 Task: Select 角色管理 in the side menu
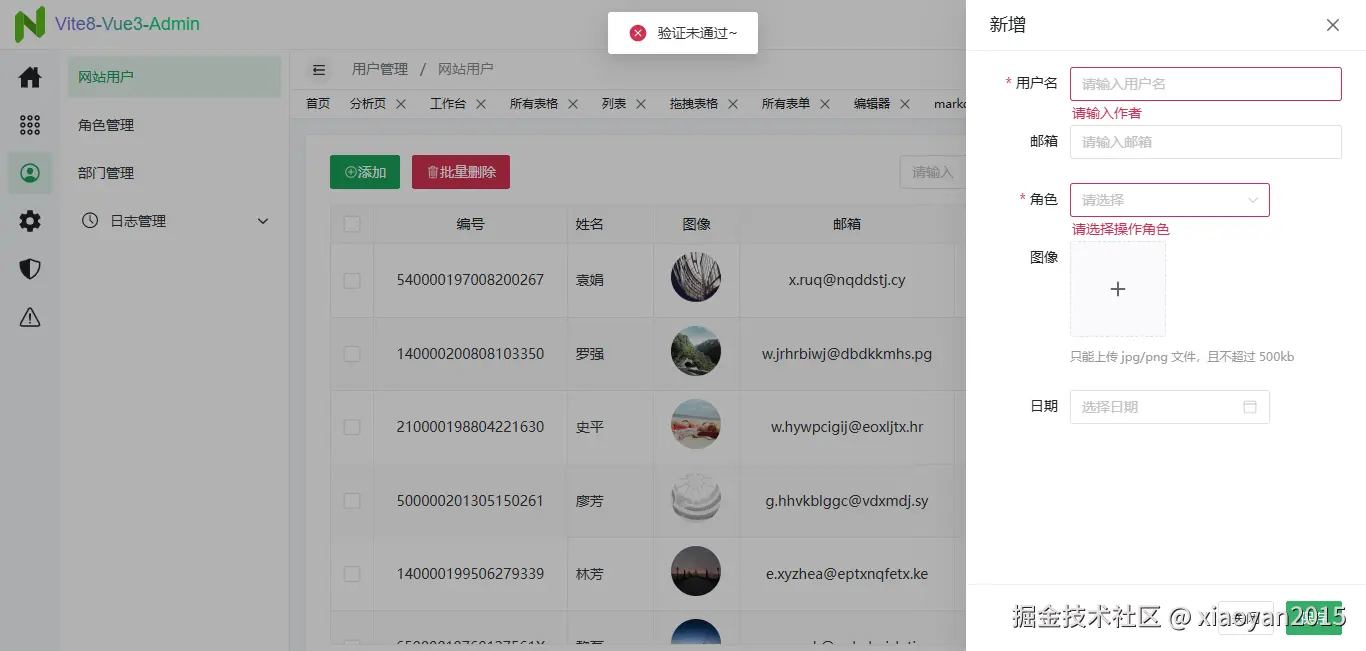point(175,125)
